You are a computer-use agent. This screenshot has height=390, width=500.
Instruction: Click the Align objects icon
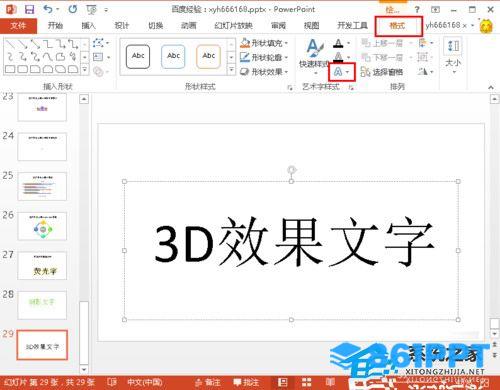pyautogui.click(x=423, y=43)
